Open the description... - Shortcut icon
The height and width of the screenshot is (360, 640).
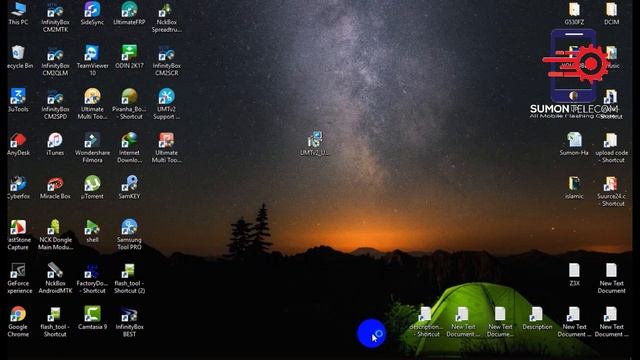(x=426, y=322)
